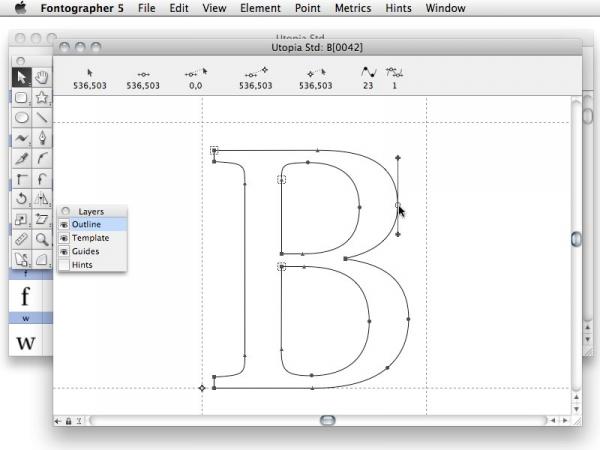Open the View menu
Viewport: 600px width, 450px height.
coord(214,8)
